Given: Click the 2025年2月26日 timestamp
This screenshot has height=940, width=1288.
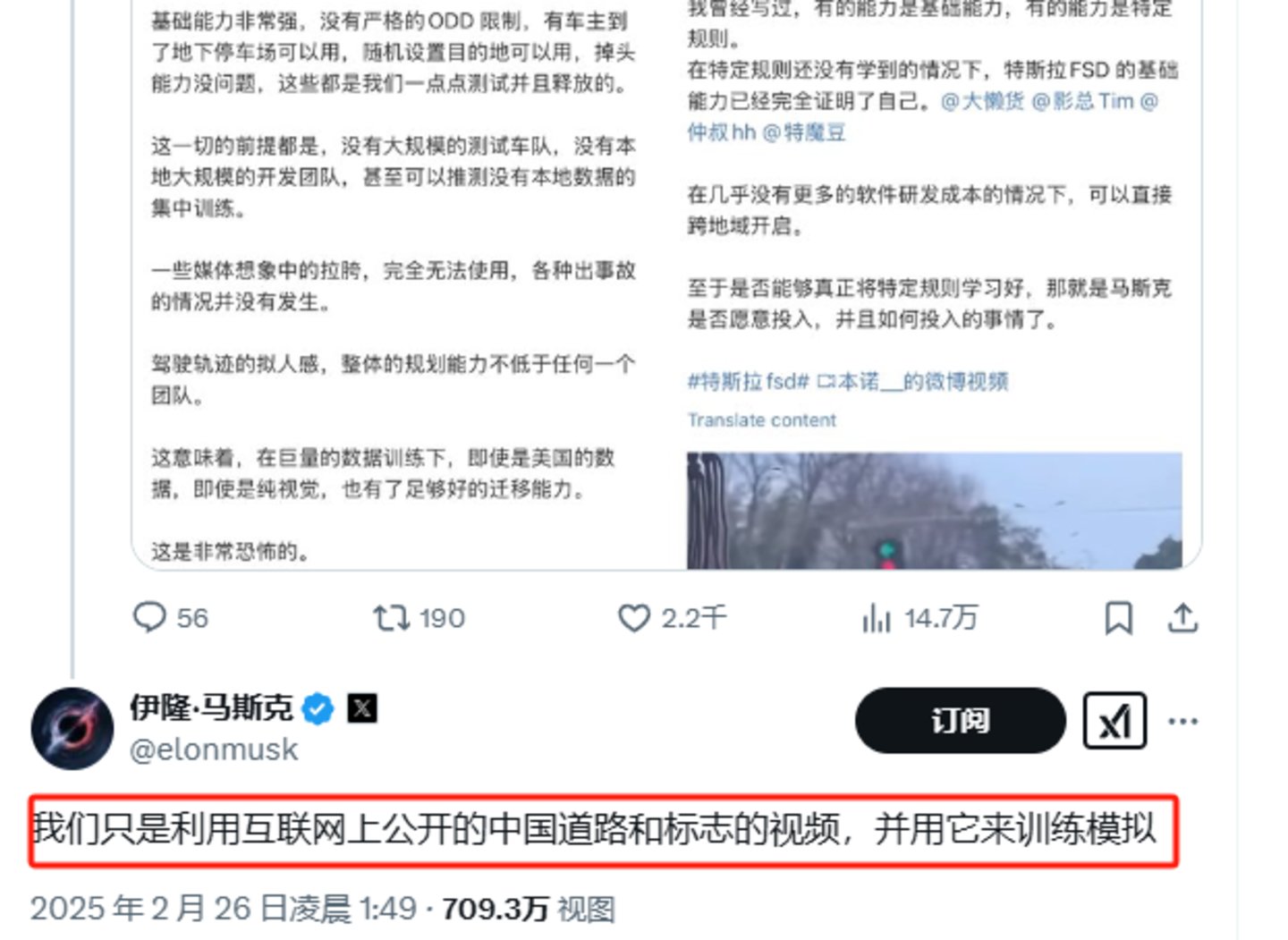Looking at the screenshot, I should [224, 909].
